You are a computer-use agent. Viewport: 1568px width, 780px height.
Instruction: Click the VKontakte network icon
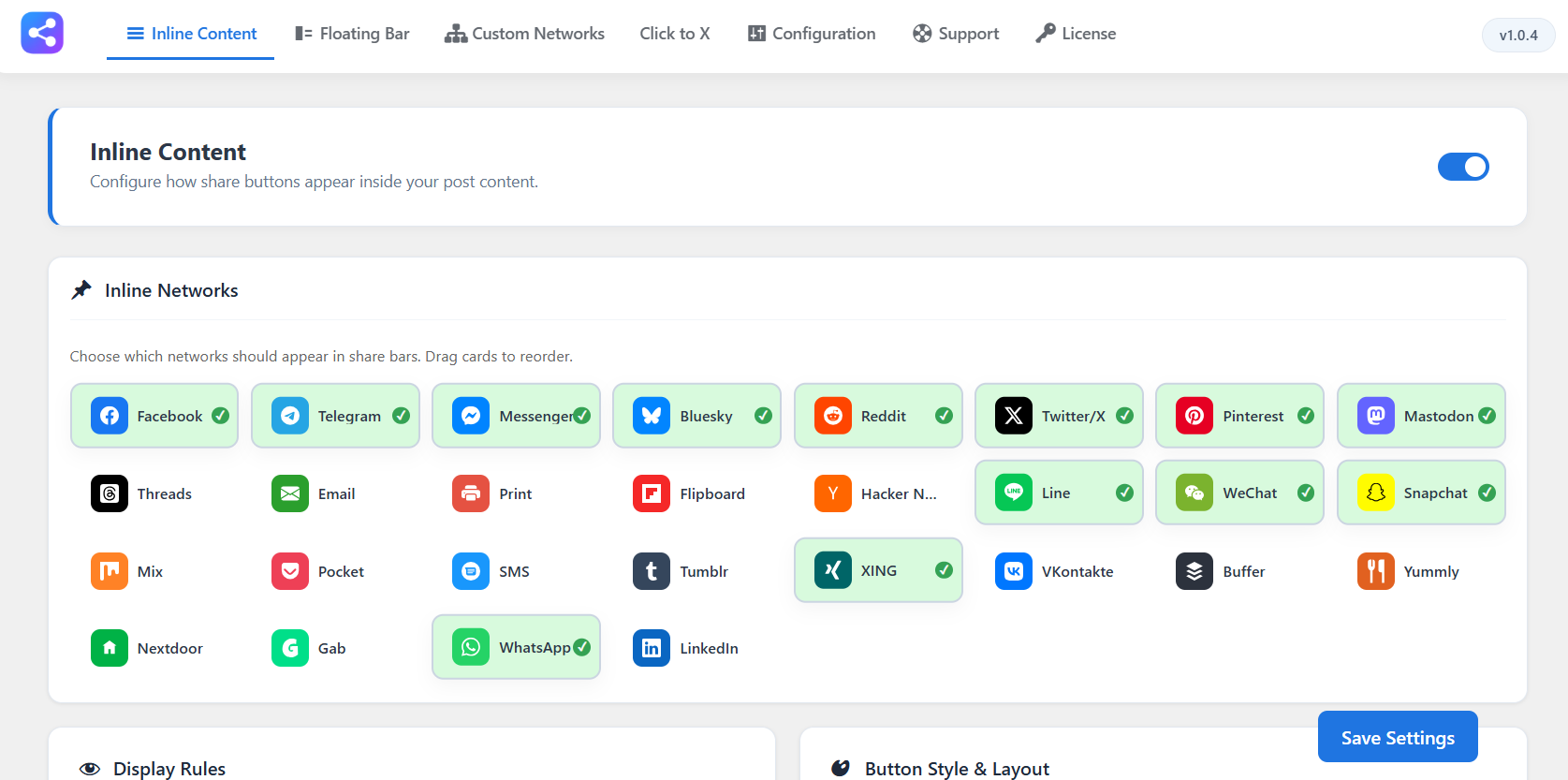pyautogui.click(x=1014, y=571)
